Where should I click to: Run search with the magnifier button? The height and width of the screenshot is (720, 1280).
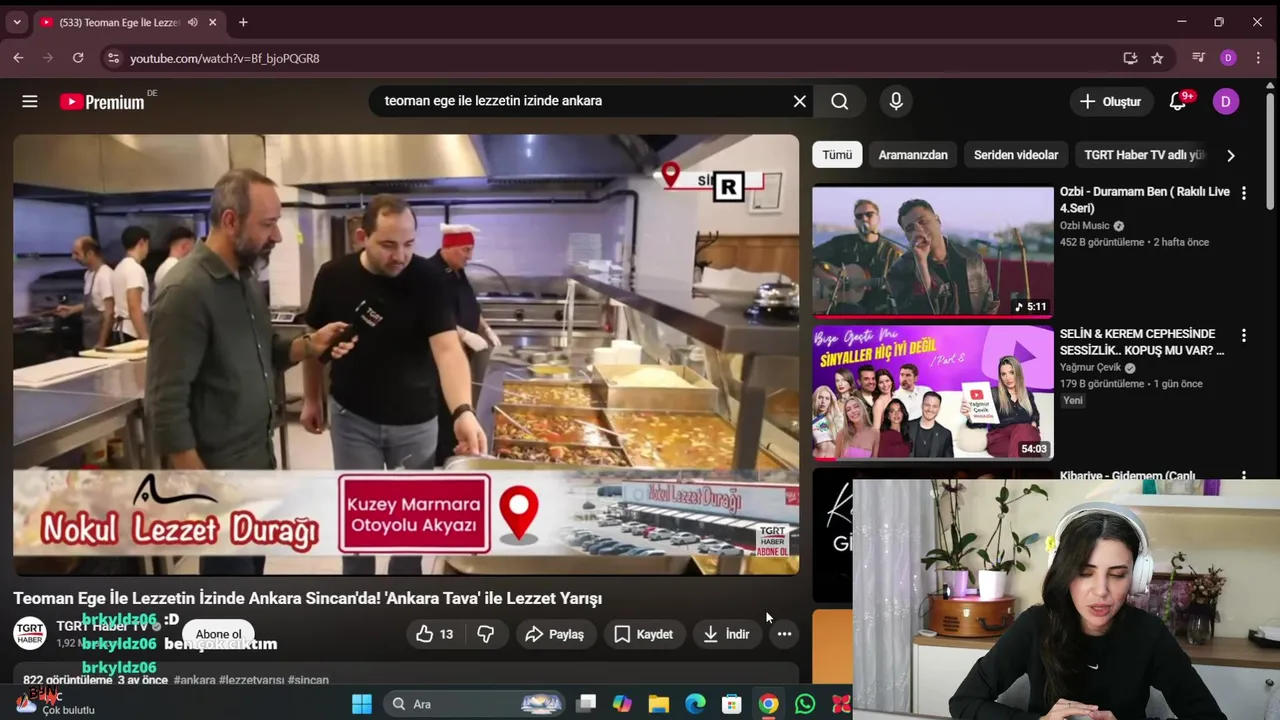(x=840, y=101)
